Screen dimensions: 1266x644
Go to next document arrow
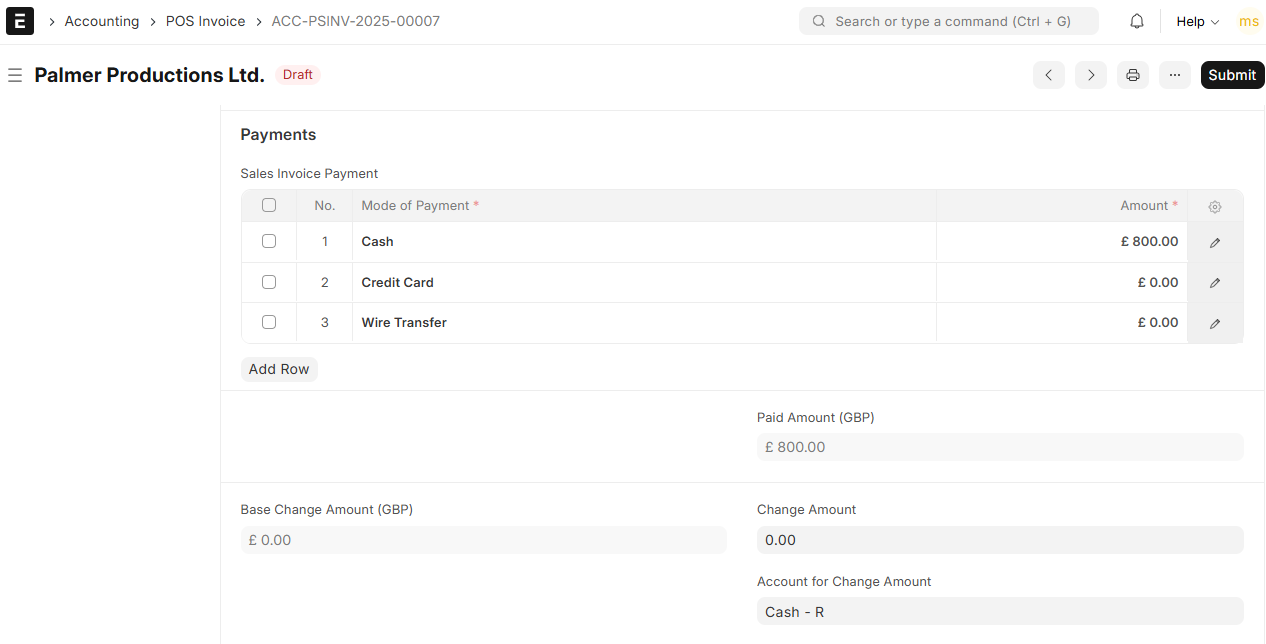click(x=1091, y=75)
